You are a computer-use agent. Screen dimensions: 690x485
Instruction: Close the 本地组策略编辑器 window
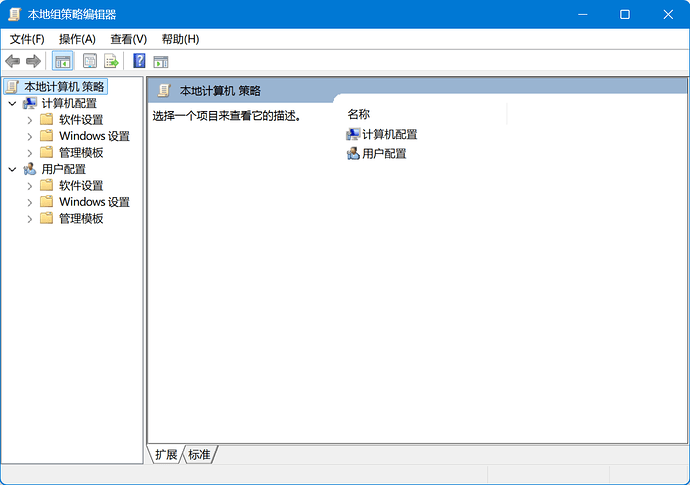(668, 15)
